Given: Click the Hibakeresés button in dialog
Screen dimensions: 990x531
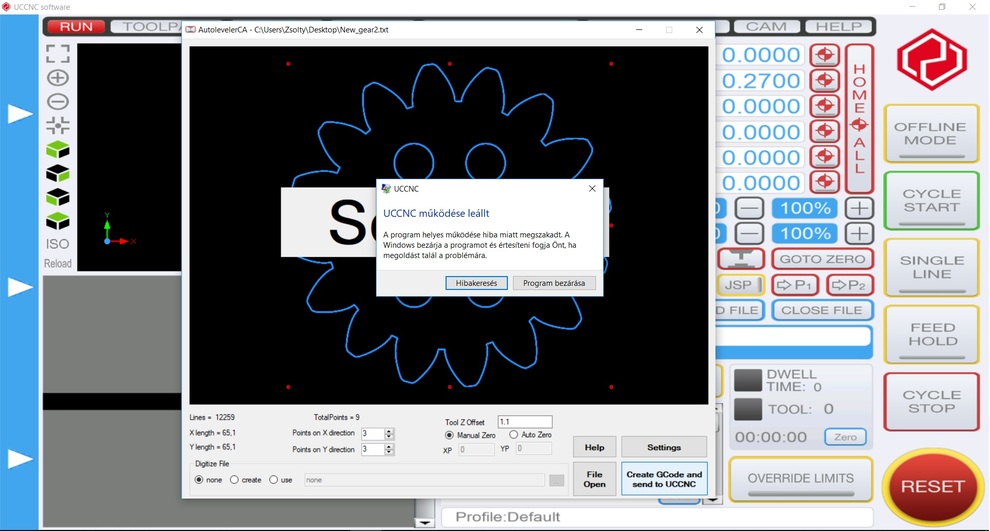Looking at the screenshot, I should pos(476,283).
